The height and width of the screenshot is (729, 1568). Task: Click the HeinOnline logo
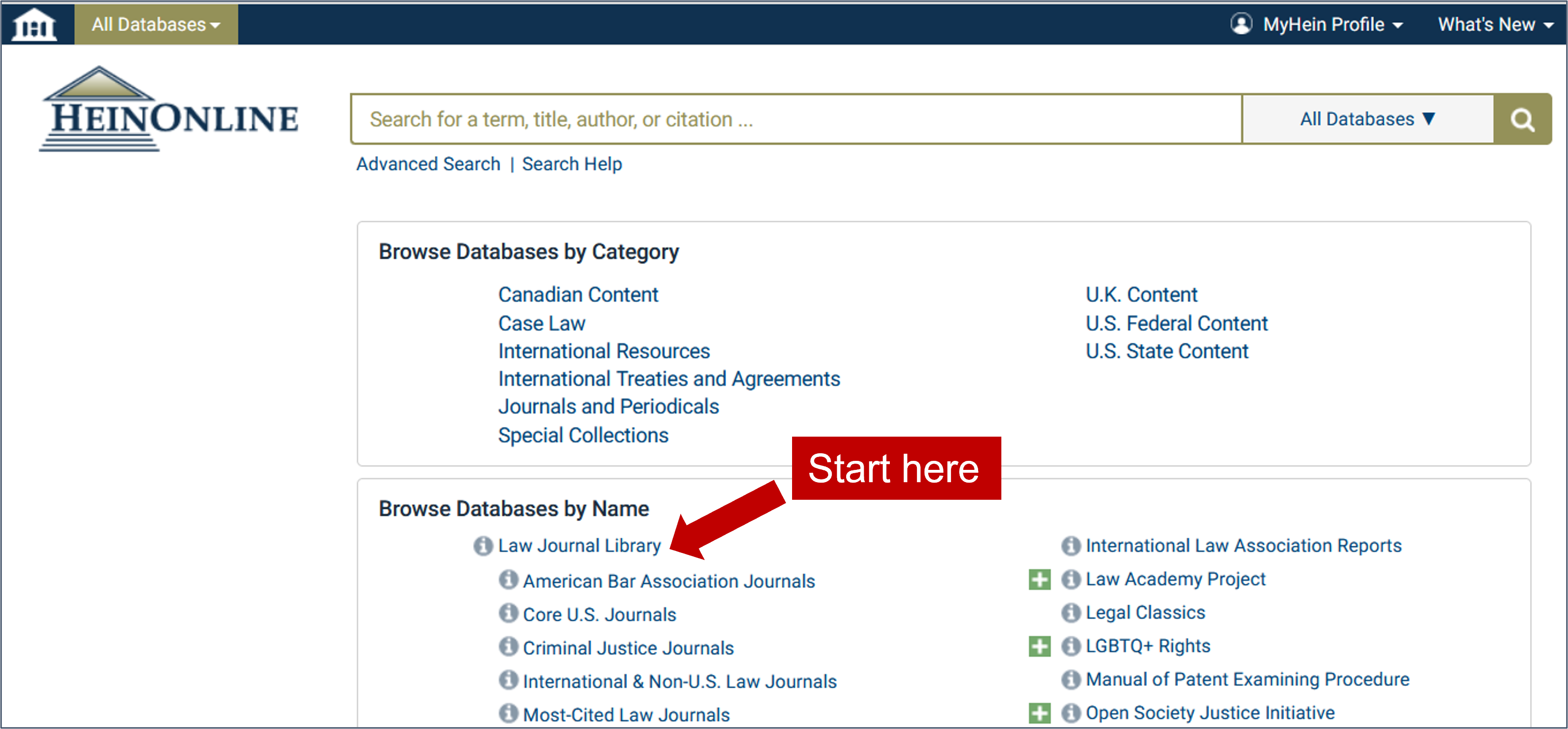click(168, 110)
